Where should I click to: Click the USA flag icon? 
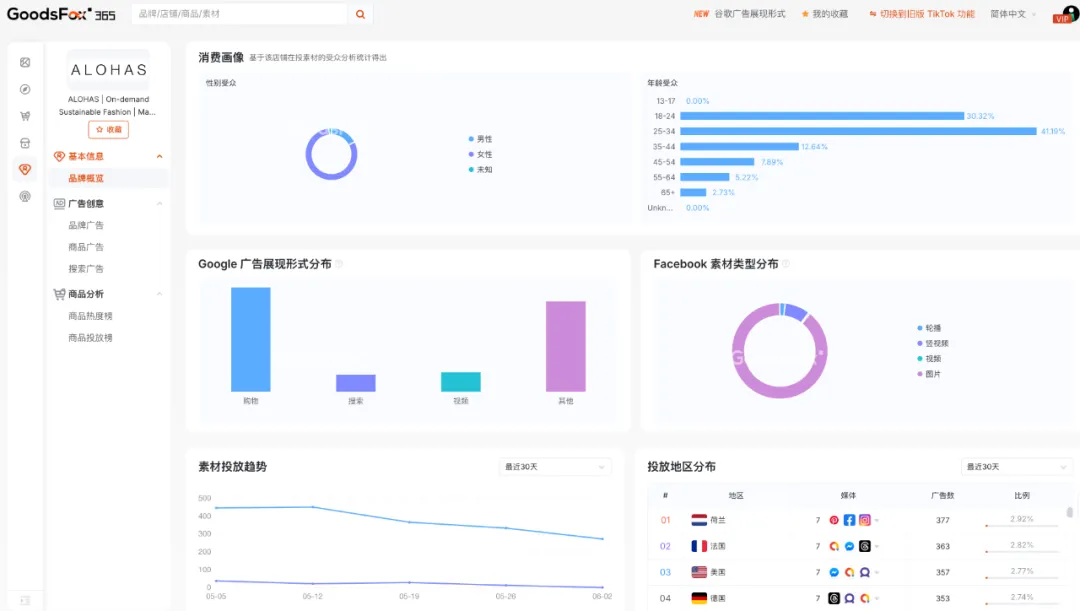(x=699, y=572)
